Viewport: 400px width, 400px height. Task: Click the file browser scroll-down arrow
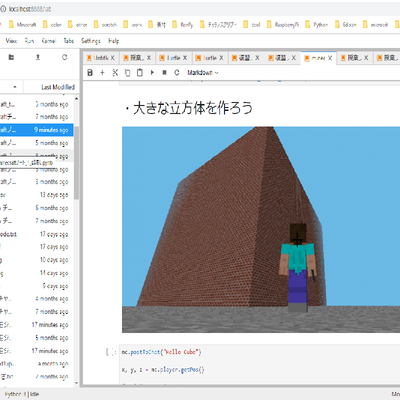coord(76,383)
